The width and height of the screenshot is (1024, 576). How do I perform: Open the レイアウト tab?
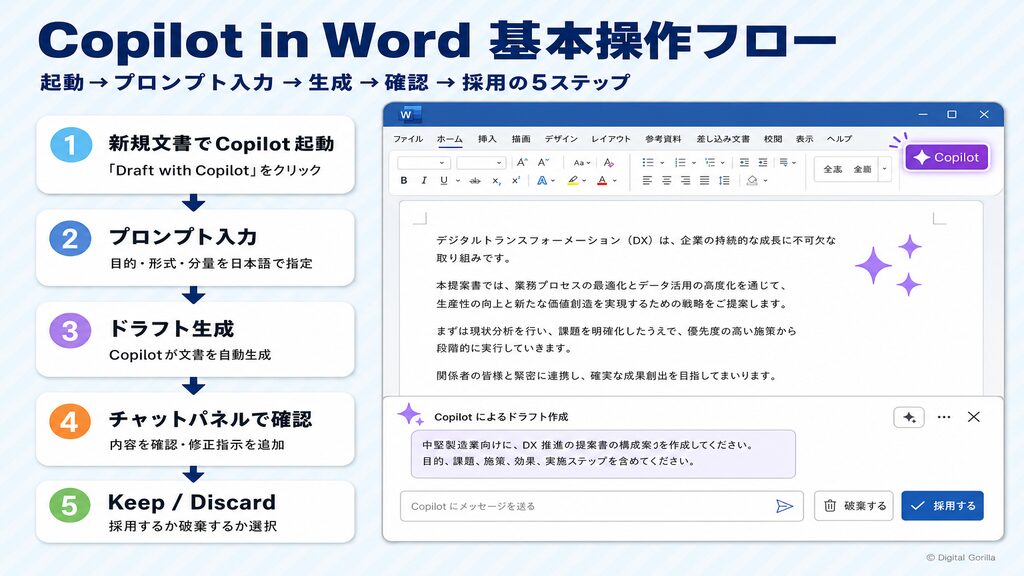(x=611, y=139)
